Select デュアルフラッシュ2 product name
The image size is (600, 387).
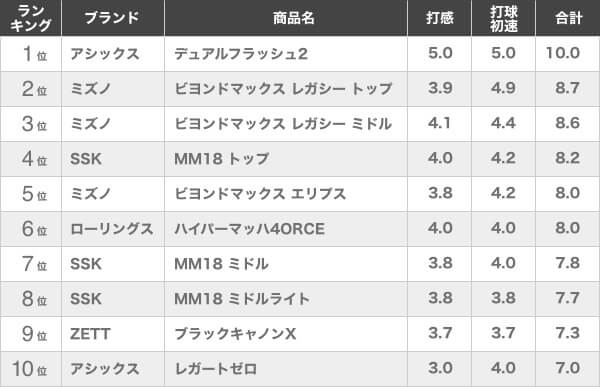(241, 54)
